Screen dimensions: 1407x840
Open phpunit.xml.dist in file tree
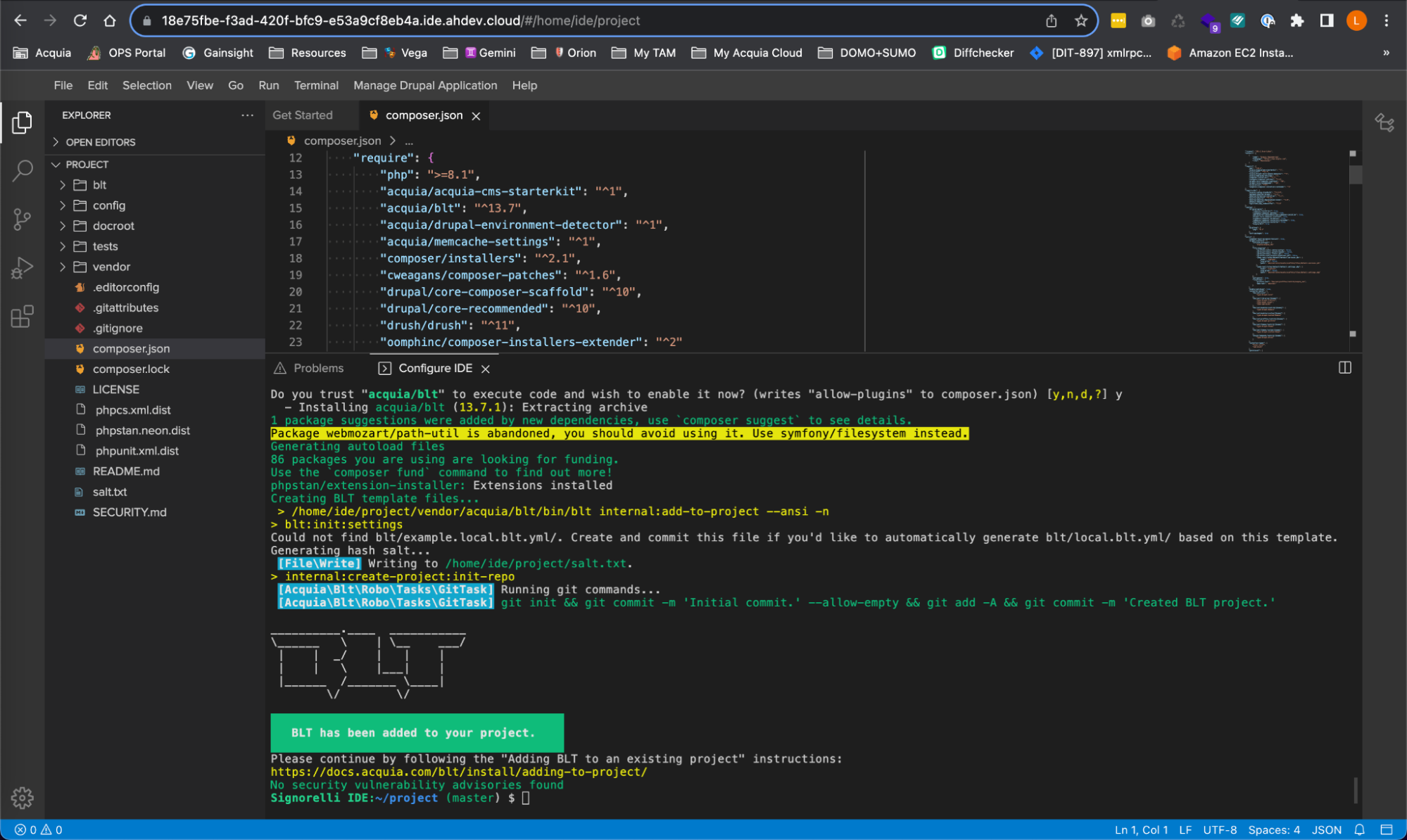[155, 451]
